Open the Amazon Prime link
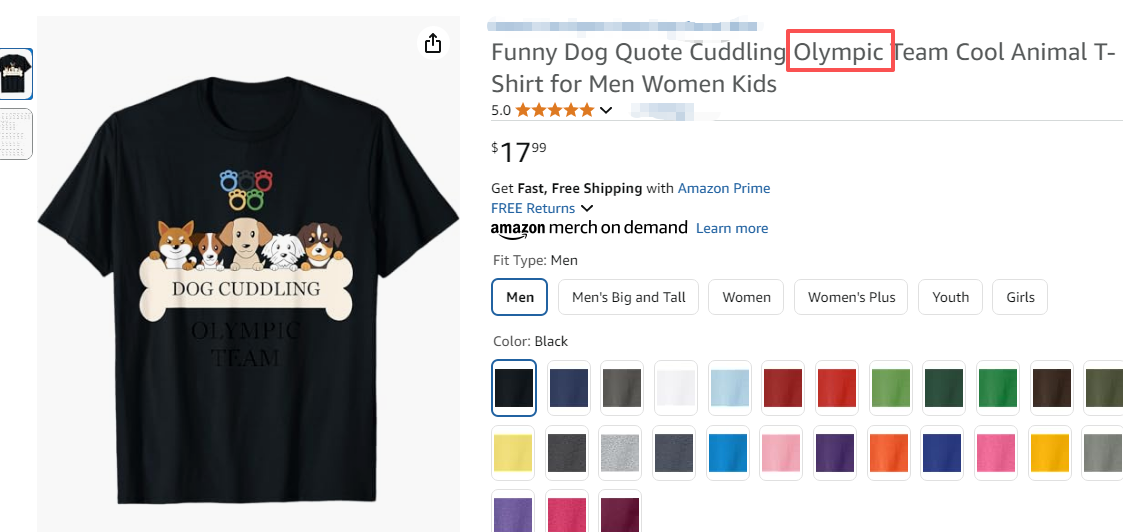 pyautogui.click(x=724, y=188)
